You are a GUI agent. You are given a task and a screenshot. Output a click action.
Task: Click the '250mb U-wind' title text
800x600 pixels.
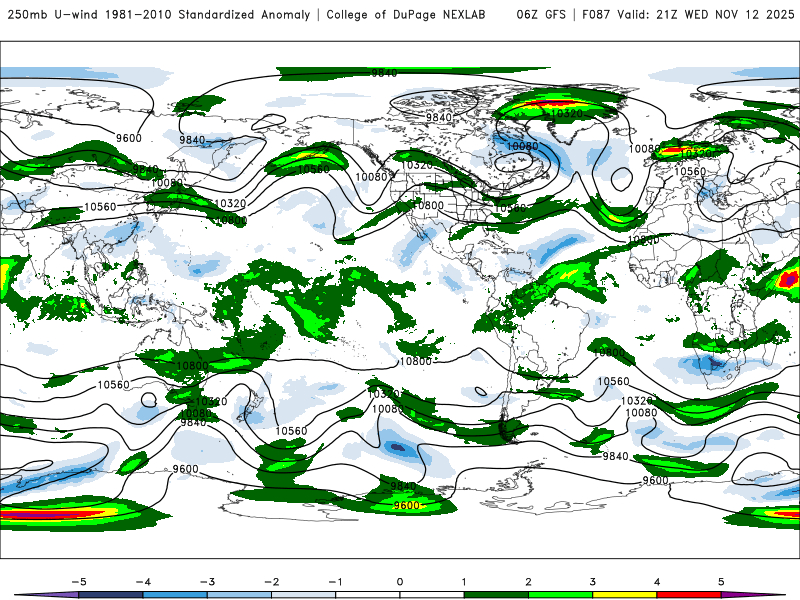tap(53, 15)
